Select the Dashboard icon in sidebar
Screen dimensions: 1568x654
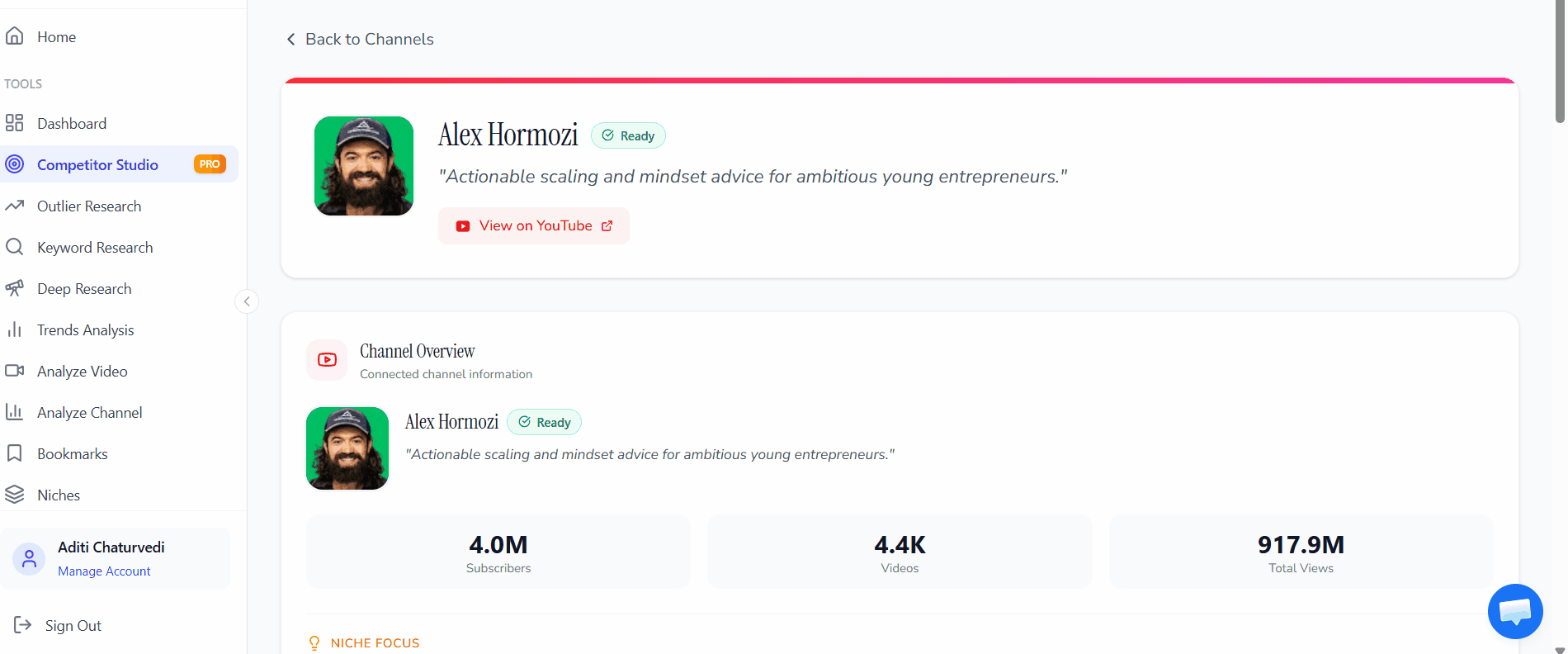(x=15, y=122)
